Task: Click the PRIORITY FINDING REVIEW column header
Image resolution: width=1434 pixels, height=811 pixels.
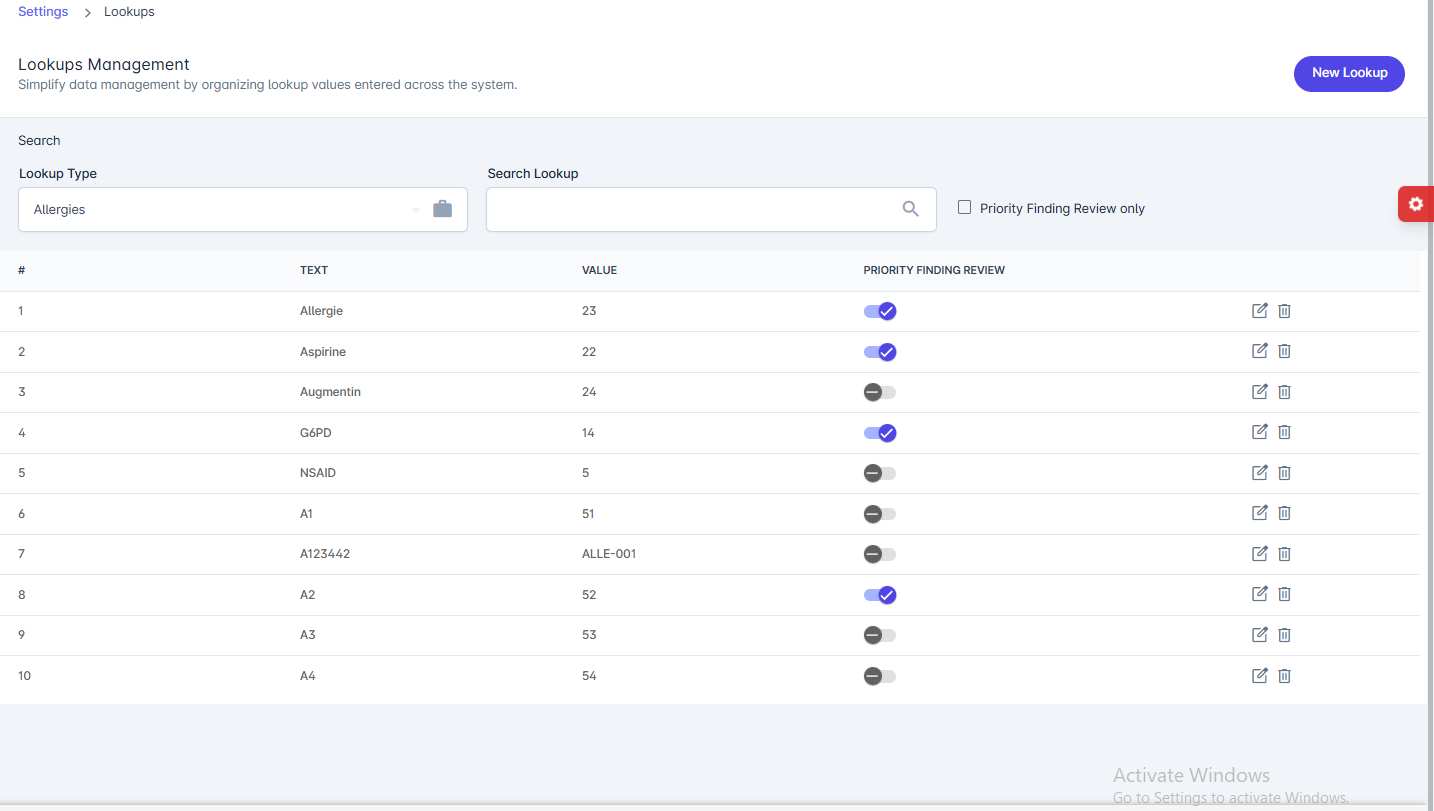Action: (x=934, y=270)
